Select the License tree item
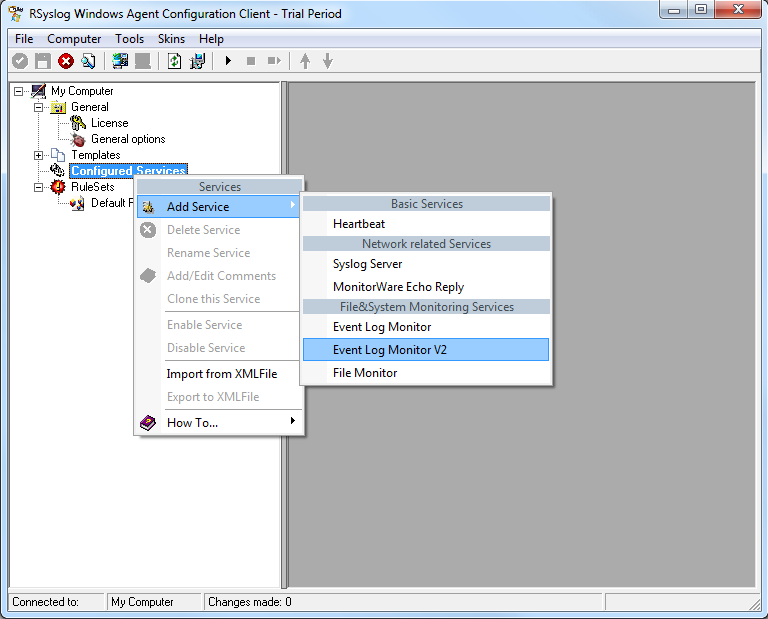768x619 pixels. coord(110,123)
